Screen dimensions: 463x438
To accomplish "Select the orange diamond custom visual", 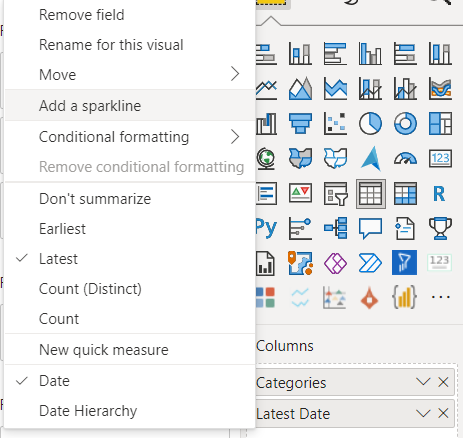I will coord(369,297).
